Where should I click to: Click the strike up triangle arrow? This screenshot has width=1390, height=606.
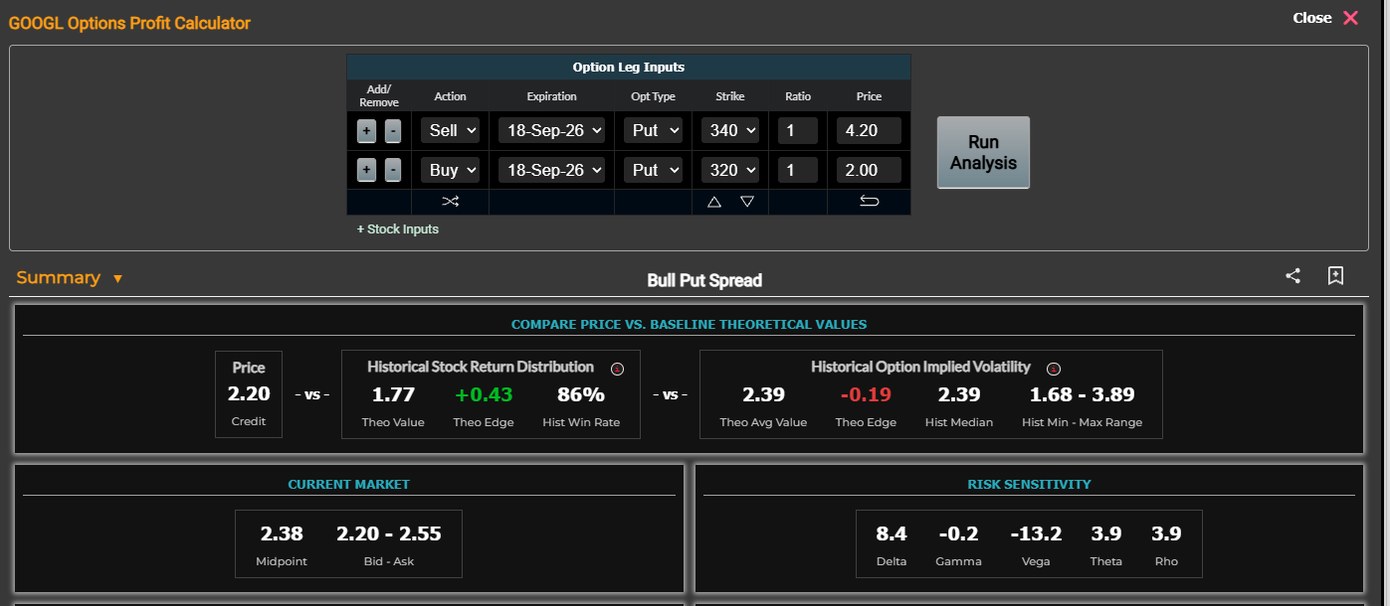(714, 201)
